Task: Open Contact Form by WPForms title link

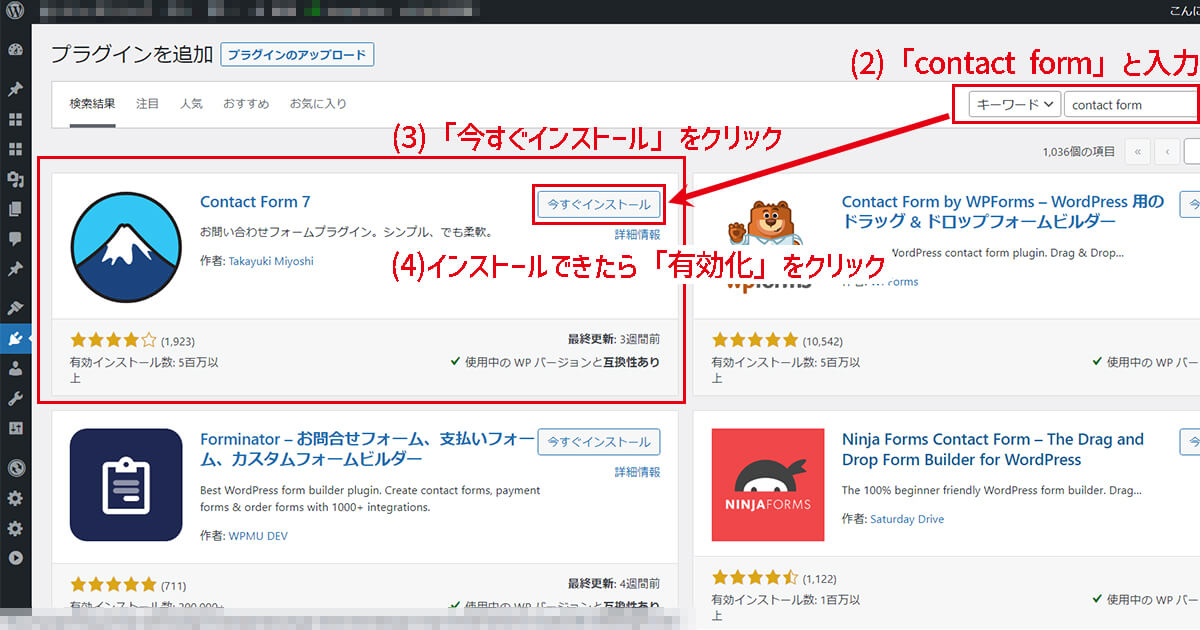Action: click(x=1003, y=211)
